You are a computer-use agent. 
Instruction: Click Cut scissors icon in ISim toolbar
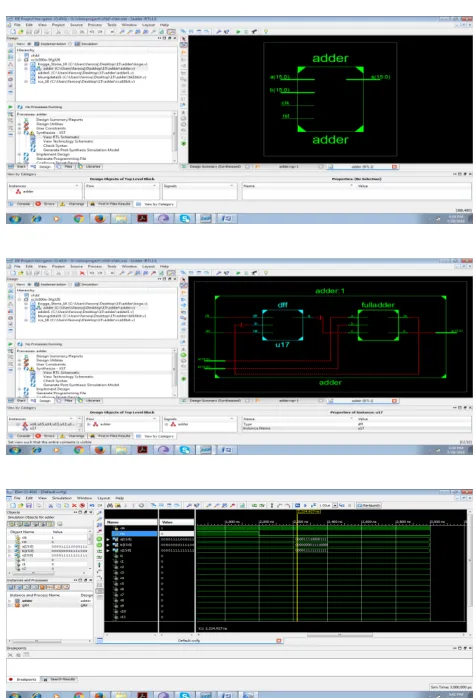coord(50,506)
